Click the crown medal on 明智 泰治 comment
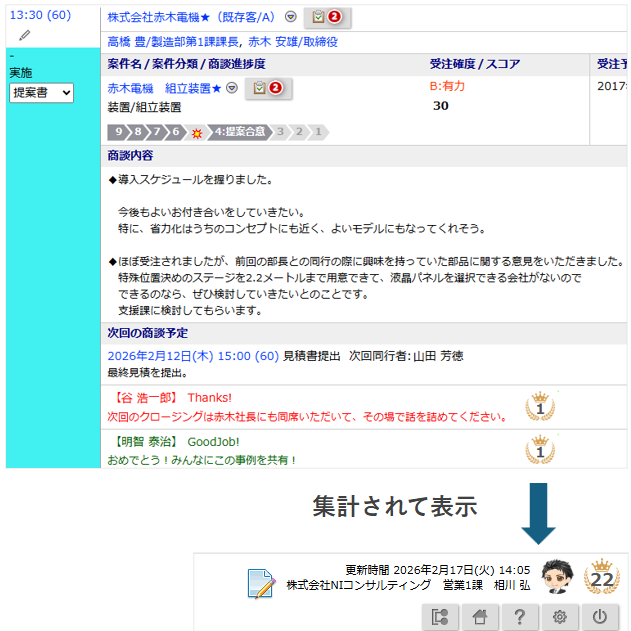 point(539,450)
